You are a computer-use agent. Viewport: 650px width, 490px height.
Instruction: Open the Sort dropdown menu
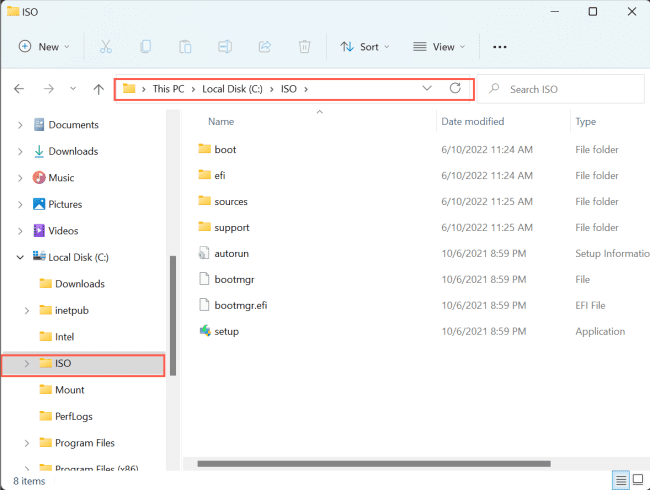click(364, 47)
